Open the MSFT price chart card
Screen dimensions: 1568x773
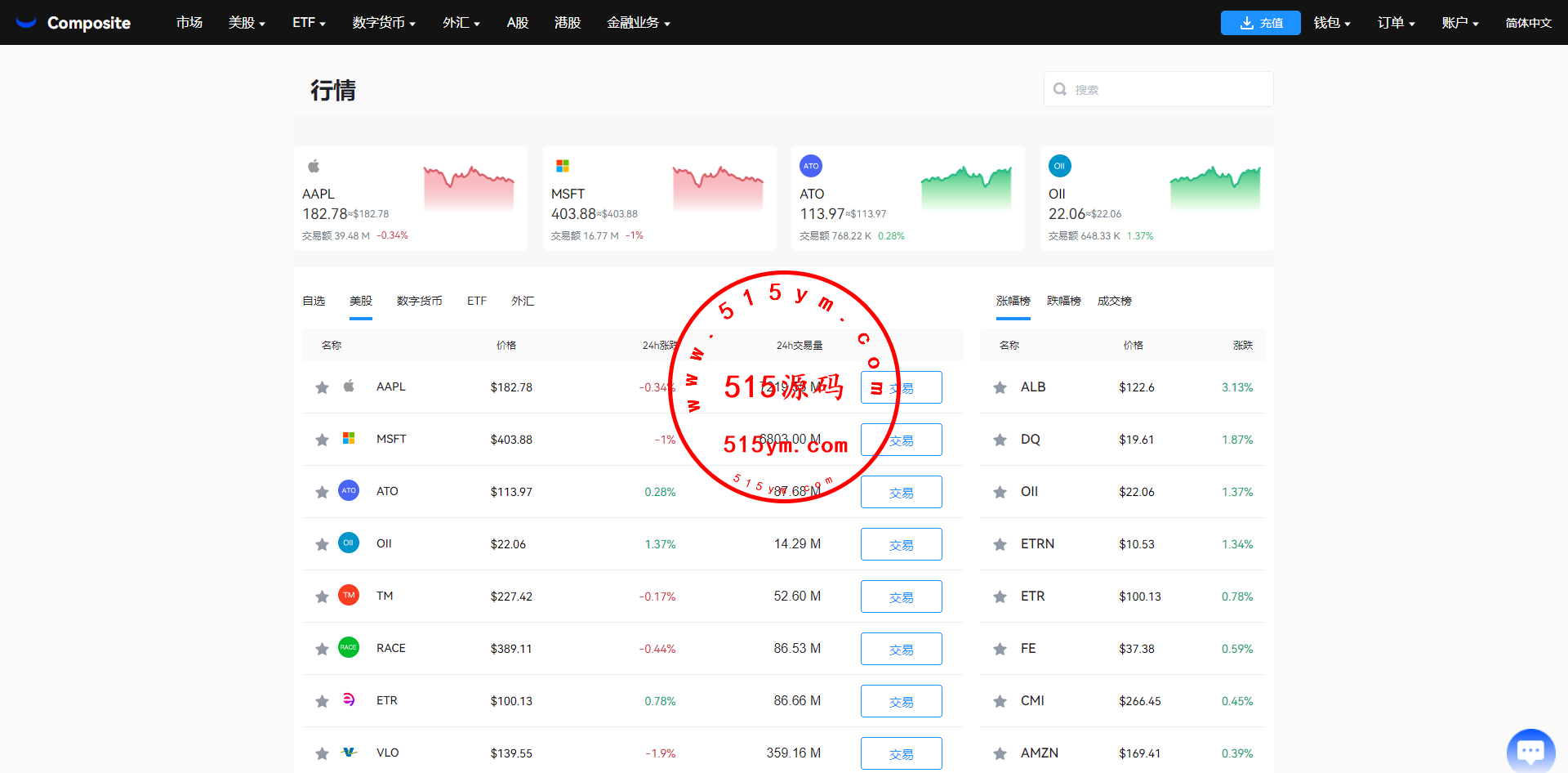pyautogui.click(x=659, y=199)
